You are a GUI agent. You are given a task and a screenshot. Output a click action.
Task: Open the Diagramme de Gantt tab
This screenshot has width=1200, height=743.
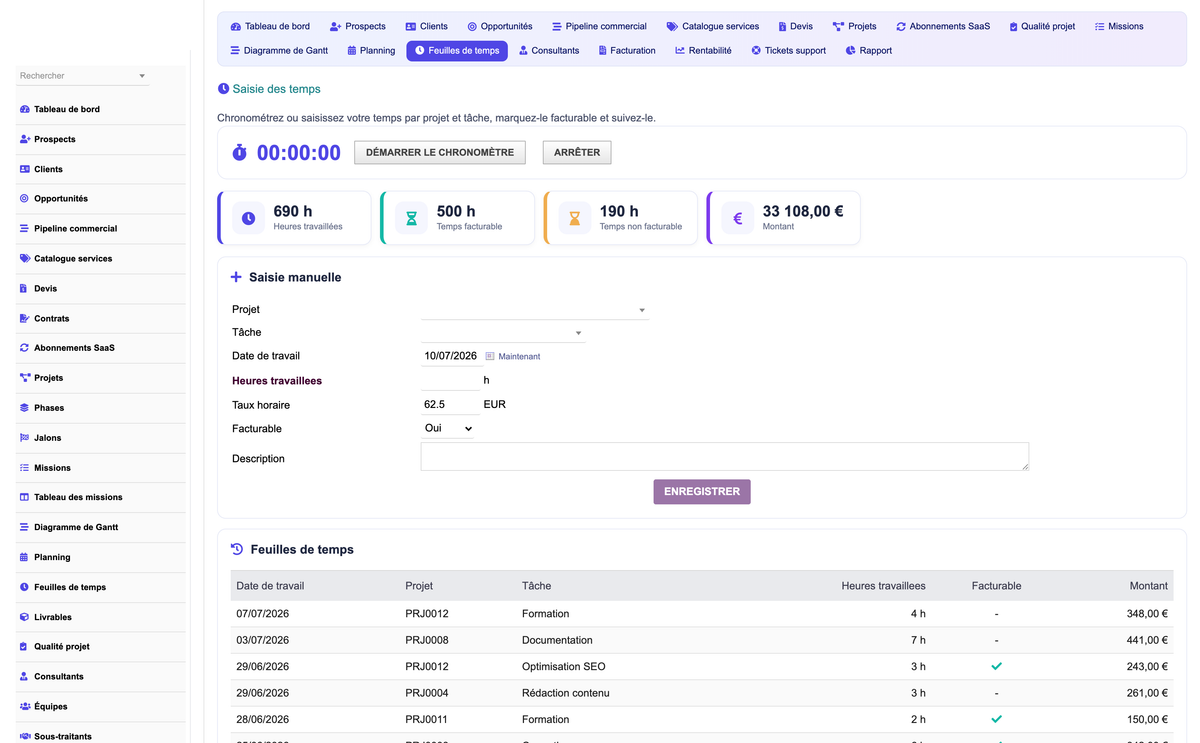(278, 50)
